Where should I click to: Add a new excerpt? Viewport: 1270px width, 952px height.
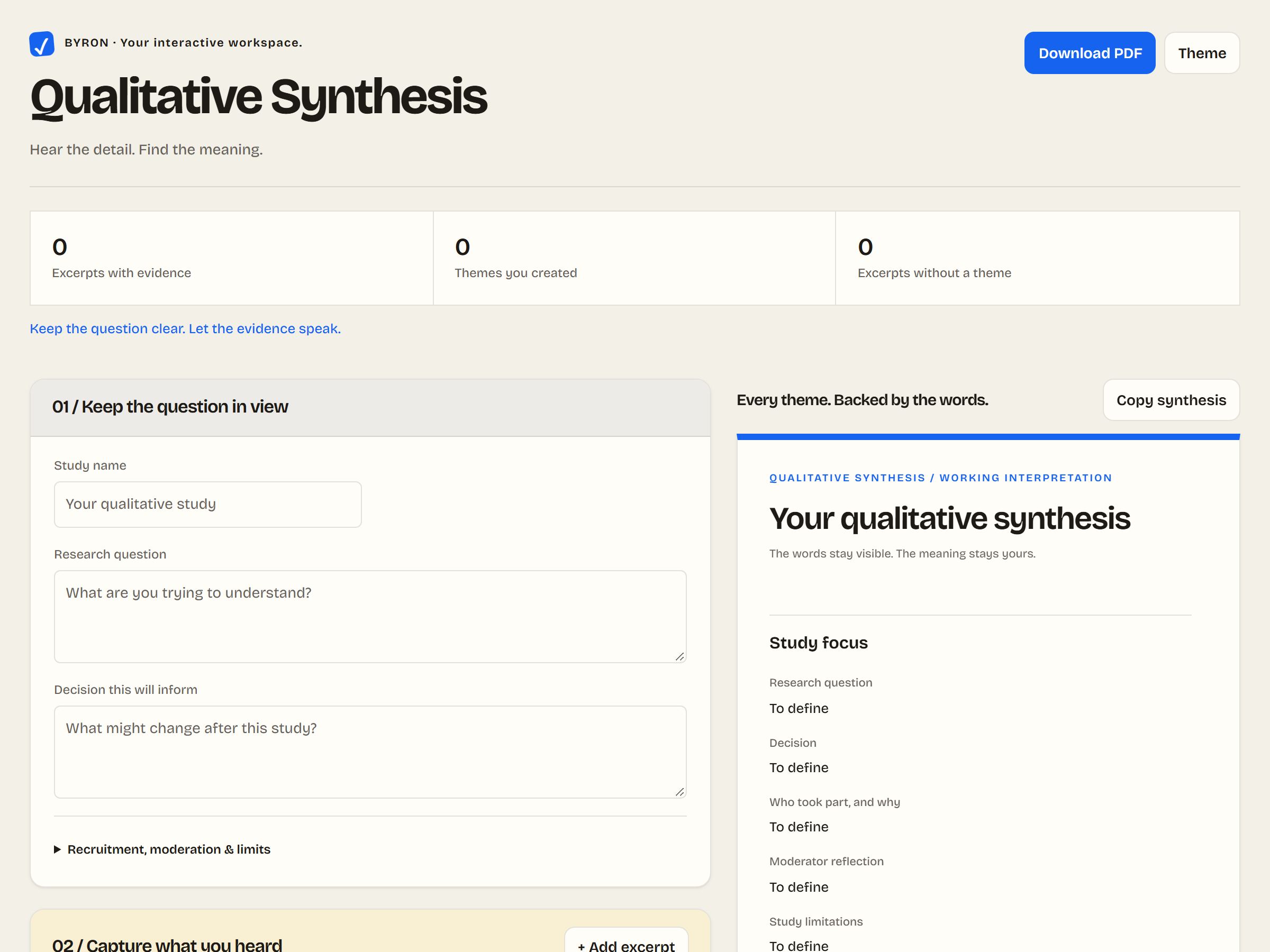[627, 941]
